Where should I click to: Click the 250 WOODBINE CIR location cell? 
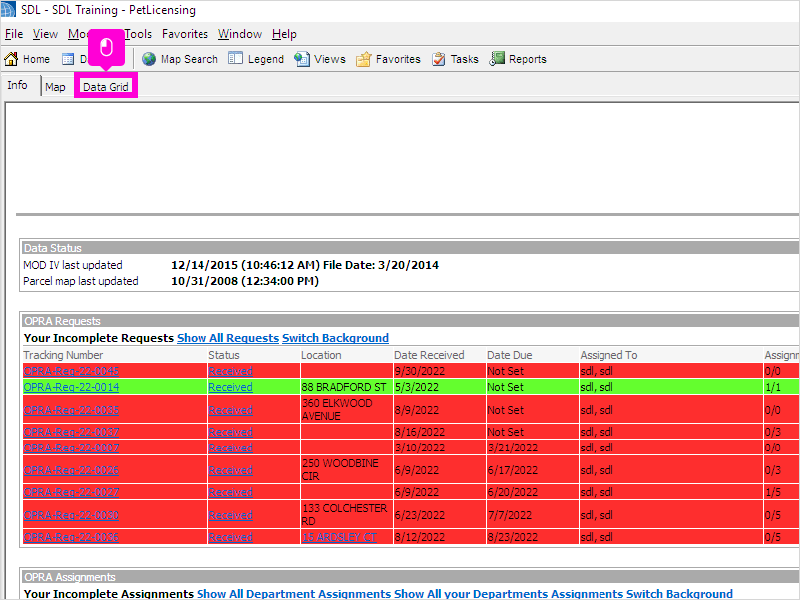[347, 470]
